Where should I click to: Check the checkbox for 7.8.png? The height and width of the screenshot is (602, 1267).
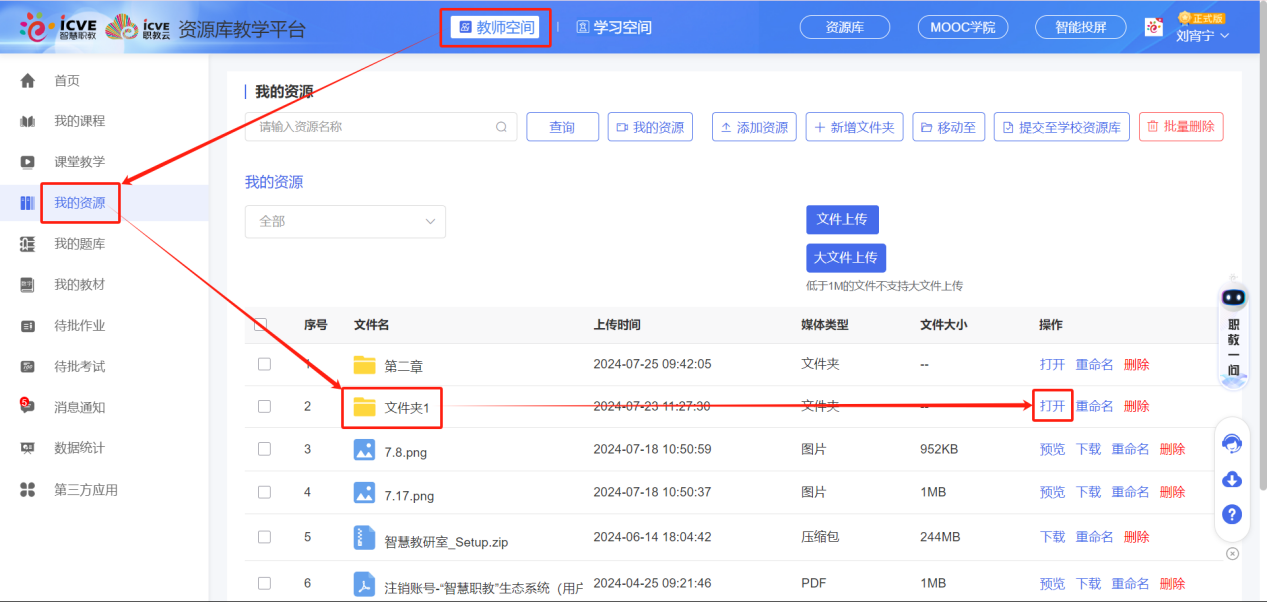tap(263, 449)
